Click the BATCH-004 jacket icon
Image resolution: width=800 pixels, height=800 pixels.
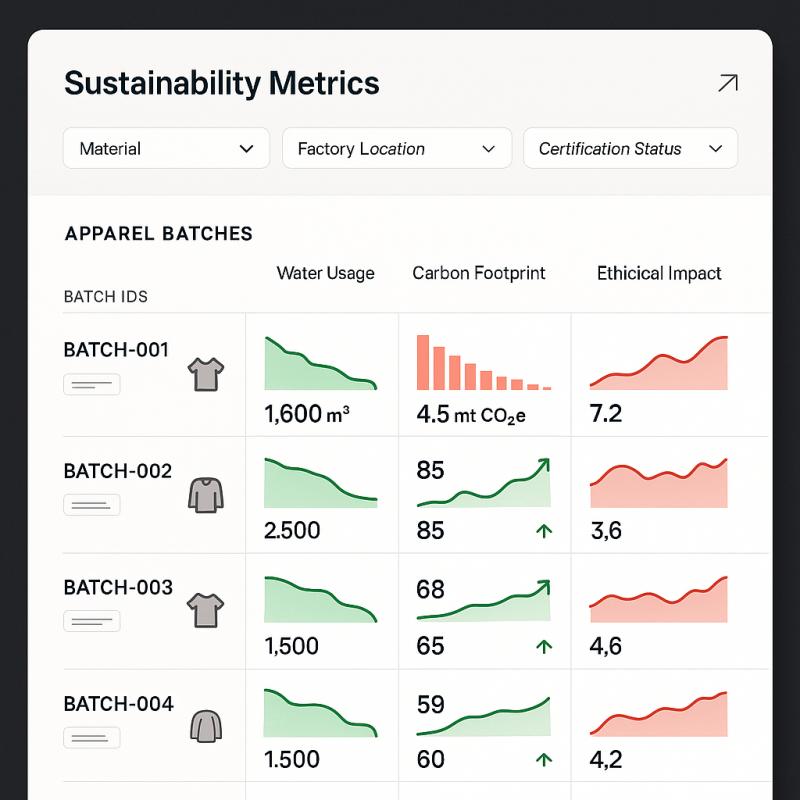coord(206,725)
